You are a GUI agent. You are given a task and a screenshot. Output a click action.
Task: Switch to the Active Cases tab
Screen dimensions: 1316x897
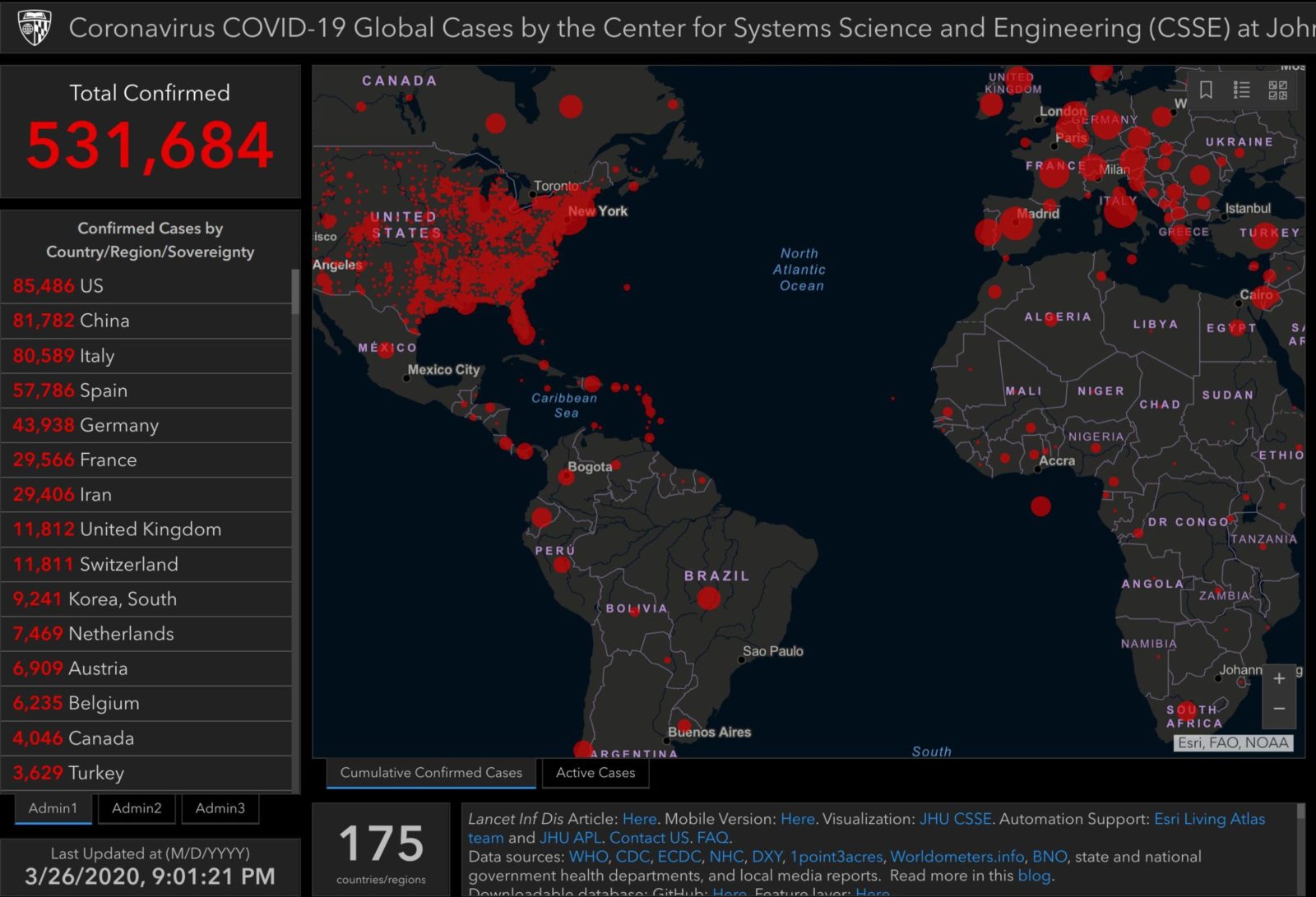(x=595, y=773)
